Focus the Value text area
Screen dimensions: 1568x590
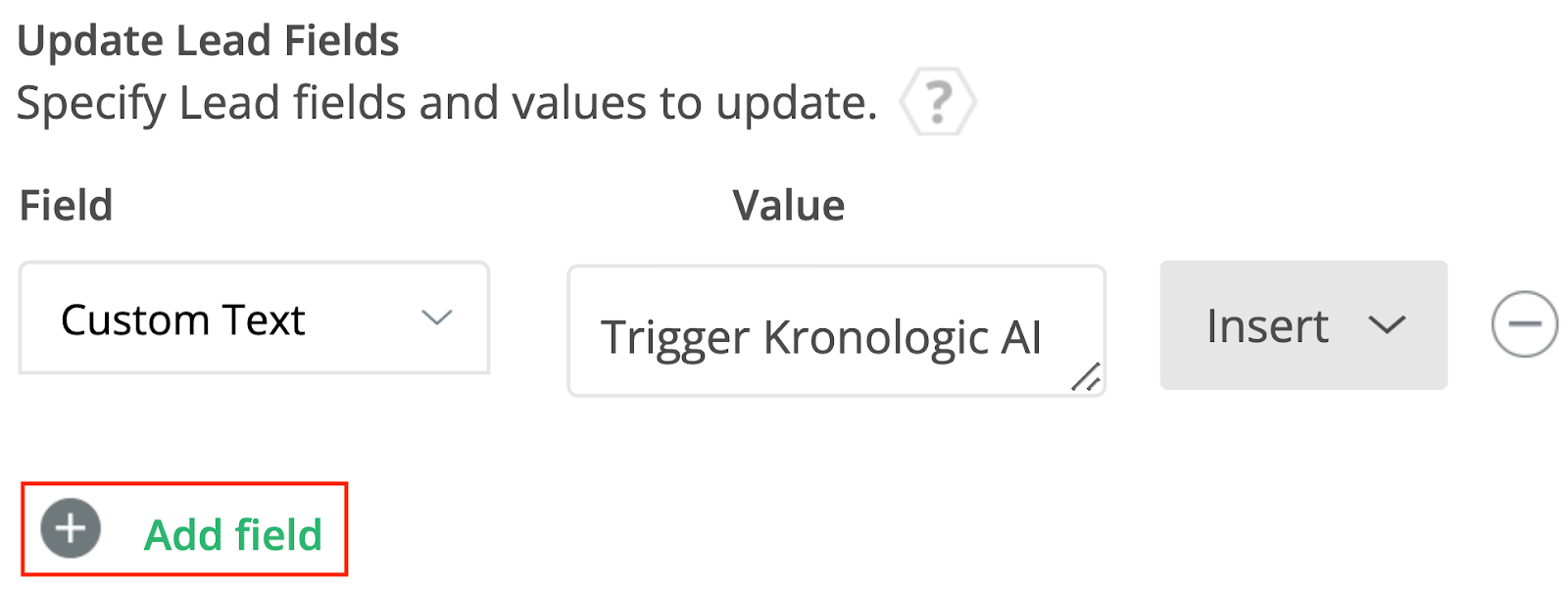[835, 331]
